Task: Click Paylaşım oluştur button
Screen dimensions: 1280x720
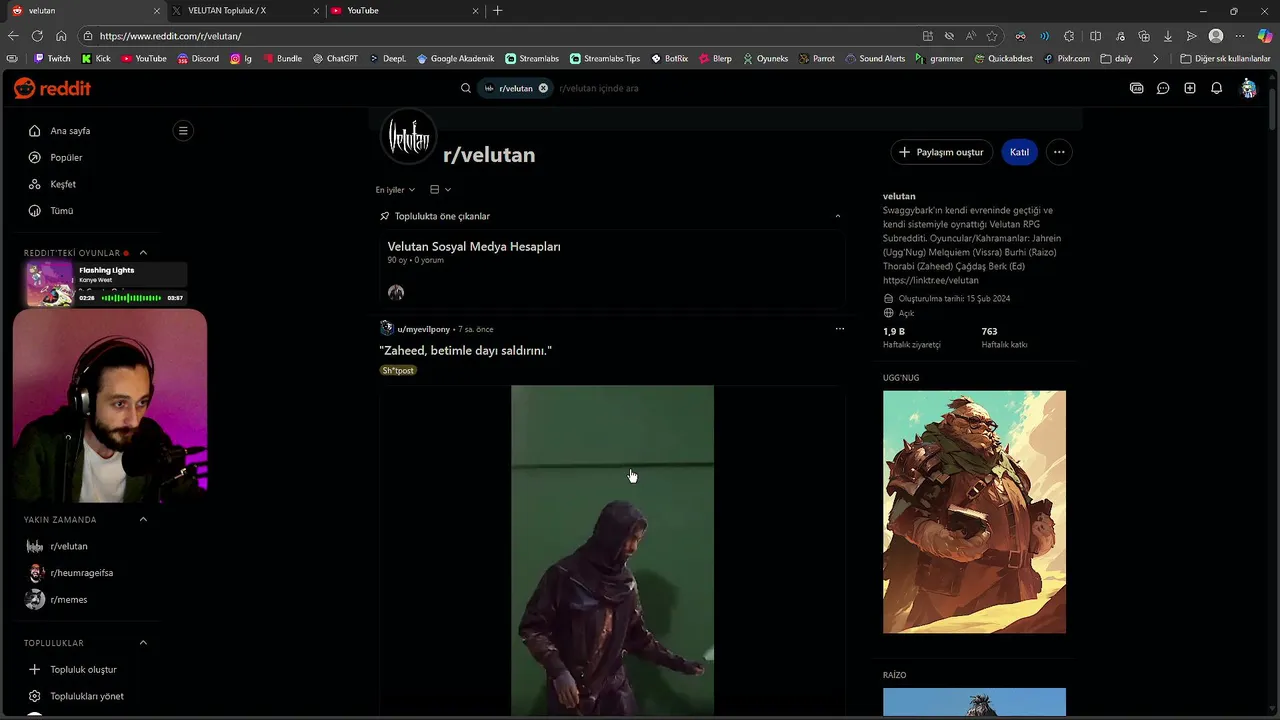Action: (x=941, y=152)
